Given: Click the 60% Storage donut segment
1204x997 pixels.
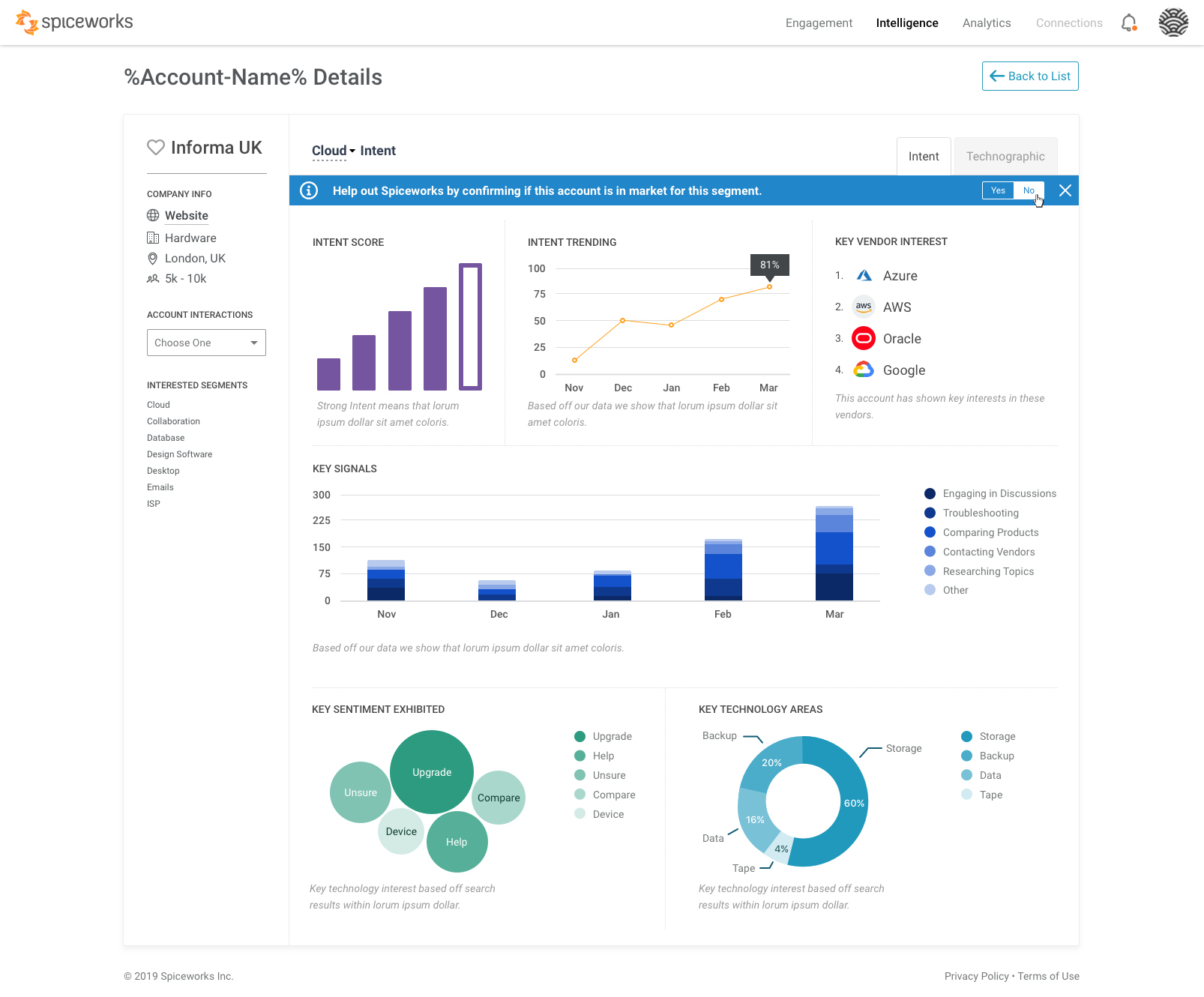Looking at the screenshot, I should [853, 803].
